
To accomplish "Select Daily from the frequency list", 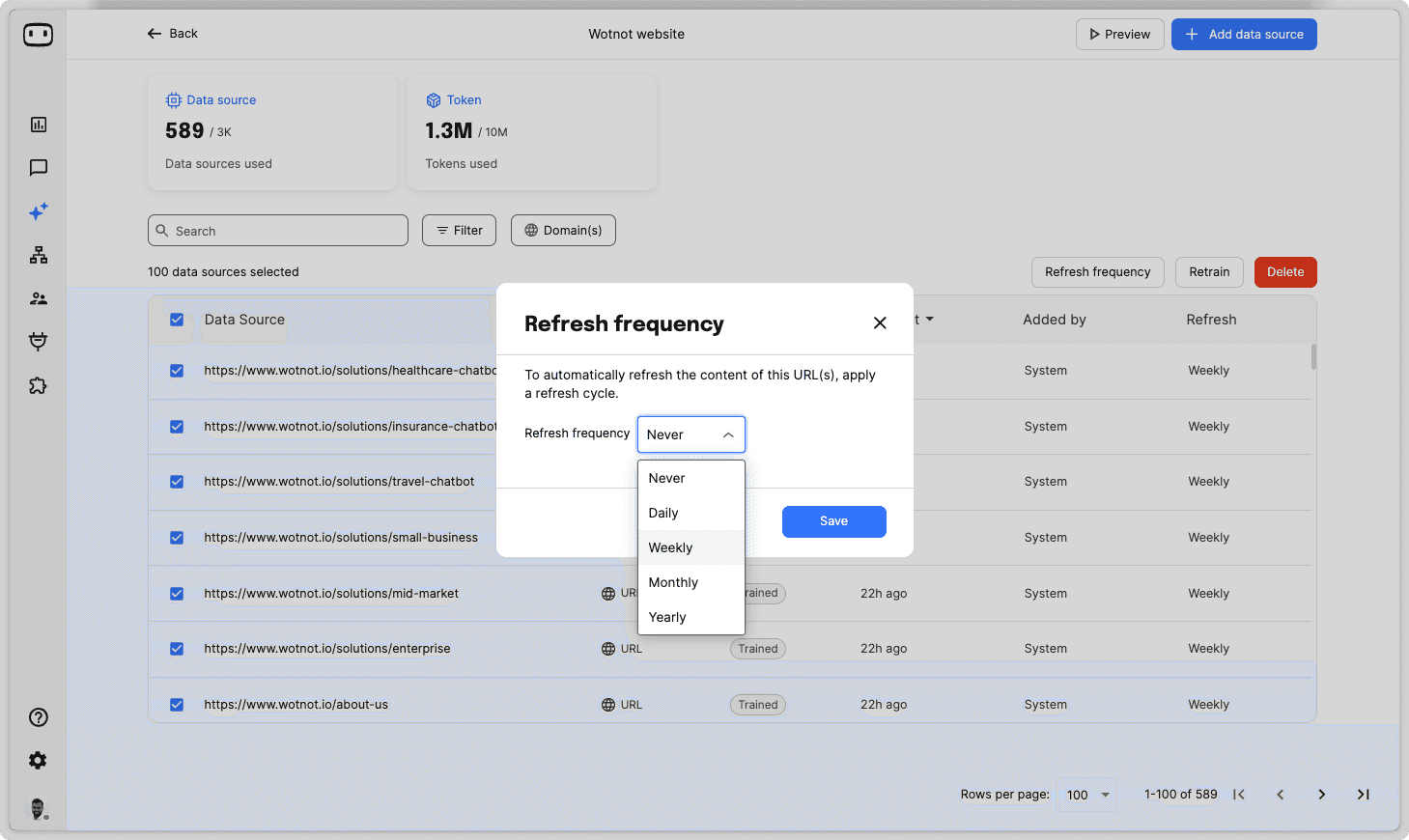I will [691, 513].
